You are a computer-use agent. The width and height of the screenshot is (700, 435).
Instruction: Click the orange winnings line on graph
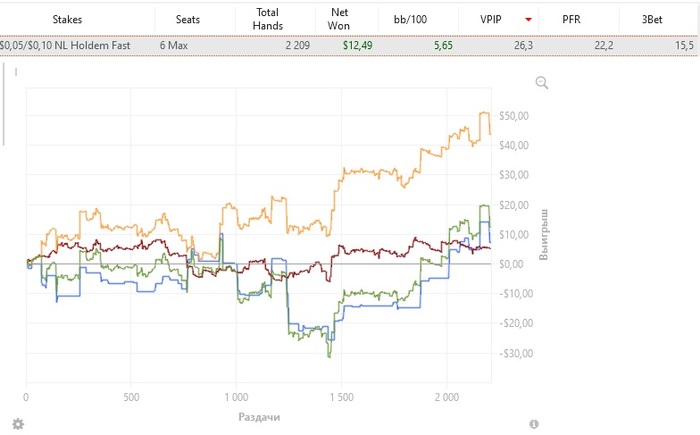(380, 171)
